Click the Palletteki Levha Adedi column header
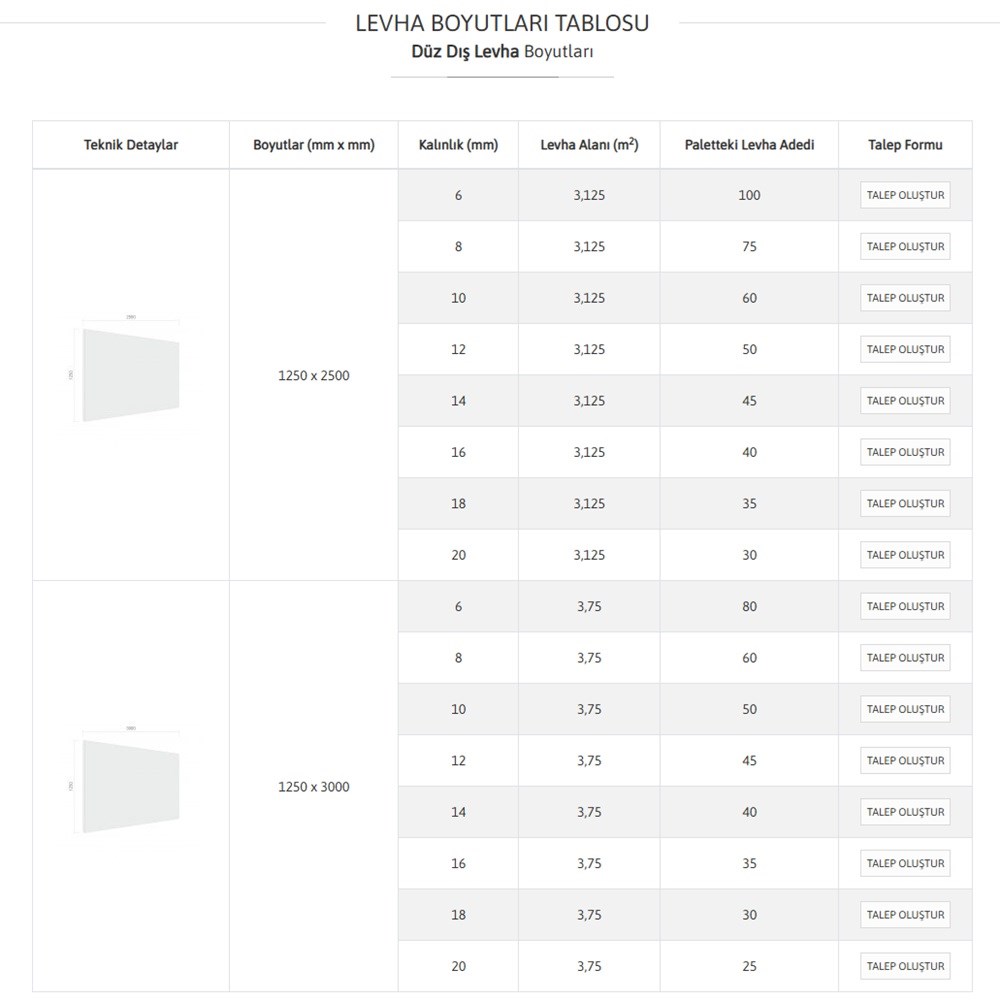The height and width of the screenshot is (1000, 1000). click(749, 145)
